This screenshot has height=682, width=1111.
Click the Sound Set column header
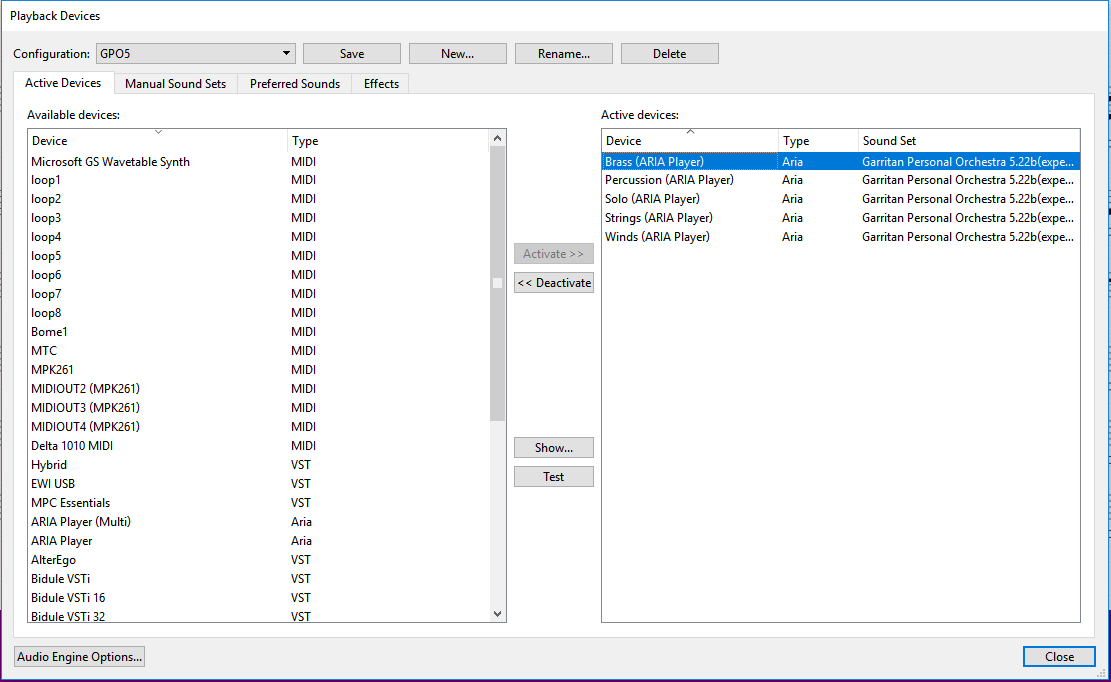coord(968,141)
